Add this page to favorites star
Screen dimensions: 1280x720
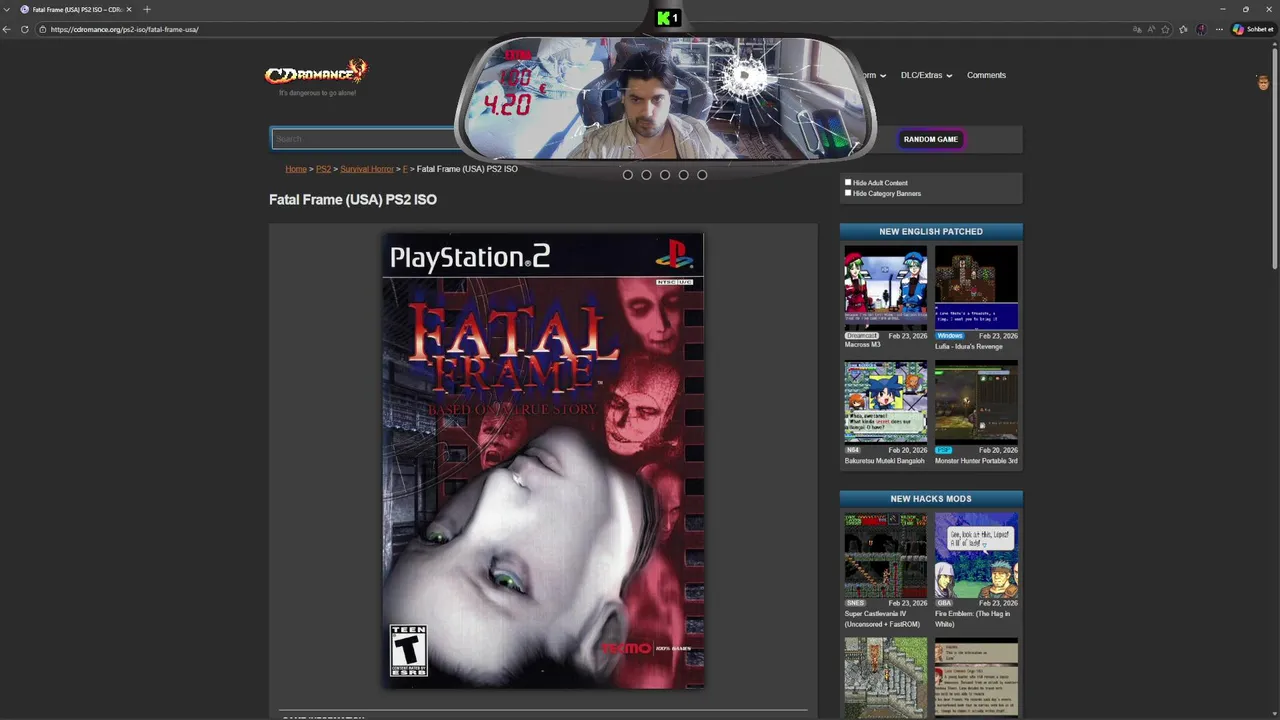[x=1165, y=29]
